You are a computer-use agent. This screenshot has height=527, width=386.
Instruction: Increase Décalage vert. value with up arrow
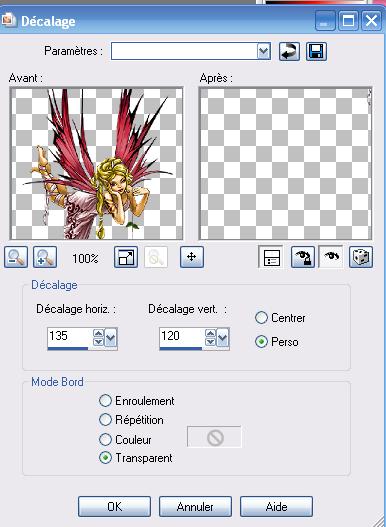(x=210, y=333)
